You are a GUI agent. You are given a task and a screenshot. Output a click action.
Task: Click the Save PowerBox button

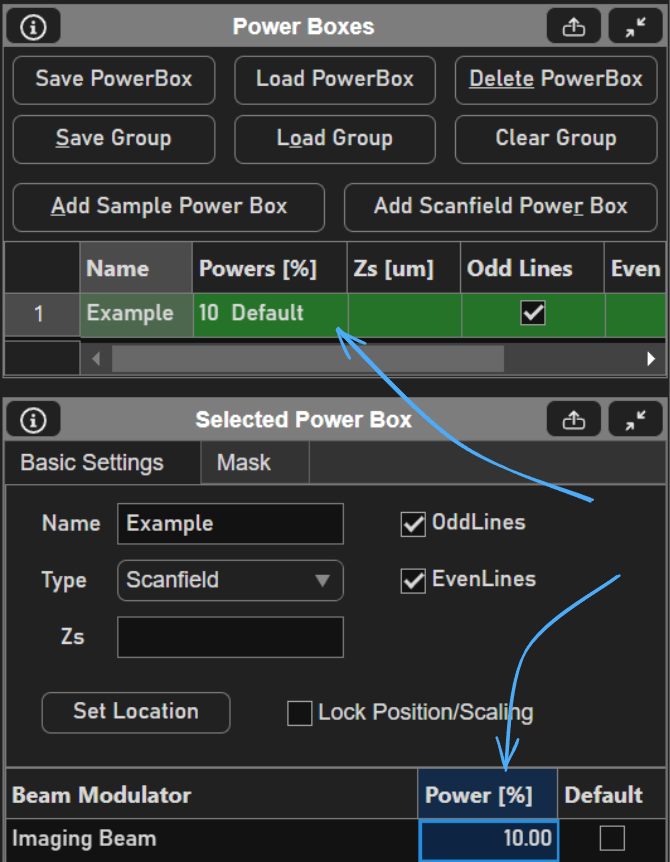[x=113, y=79]
